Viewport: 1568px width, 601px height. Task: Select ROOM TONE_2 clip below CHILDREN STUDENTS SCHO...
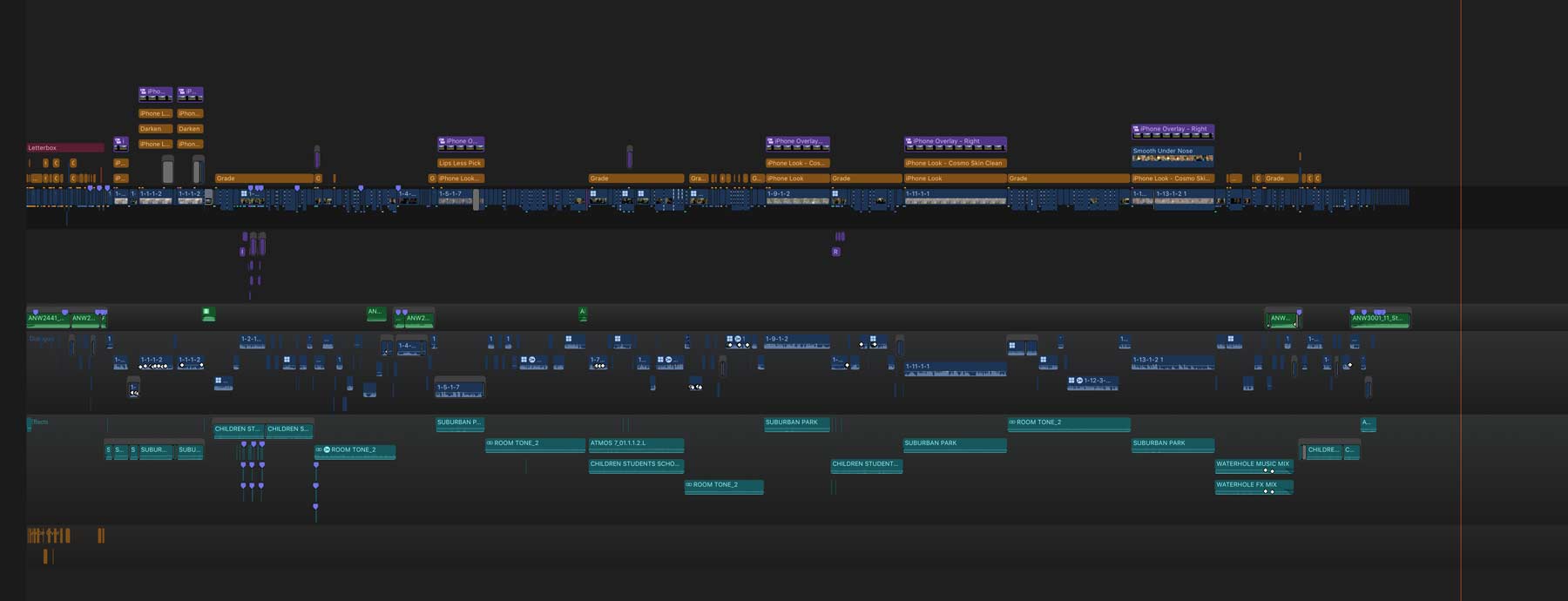point(724,487)
